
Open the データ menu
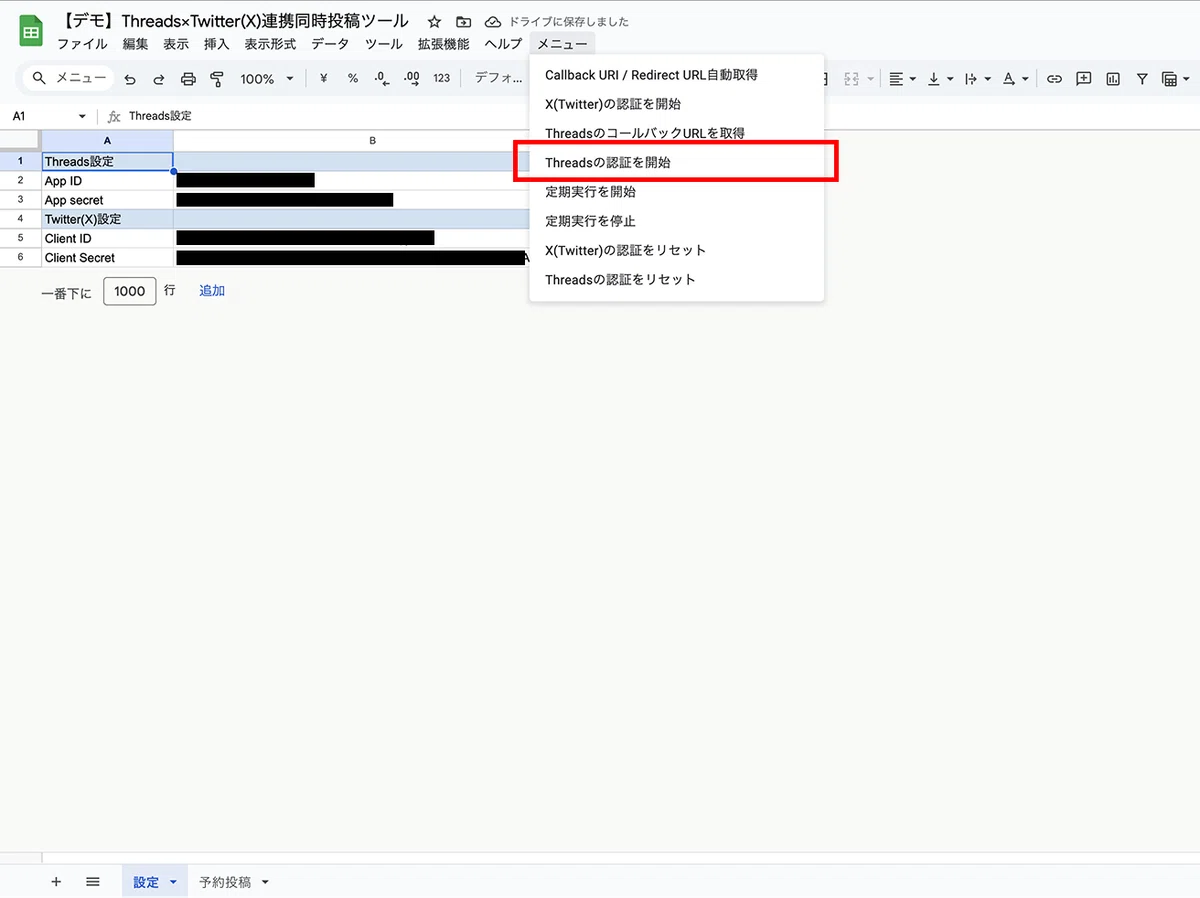click(330, 44)
